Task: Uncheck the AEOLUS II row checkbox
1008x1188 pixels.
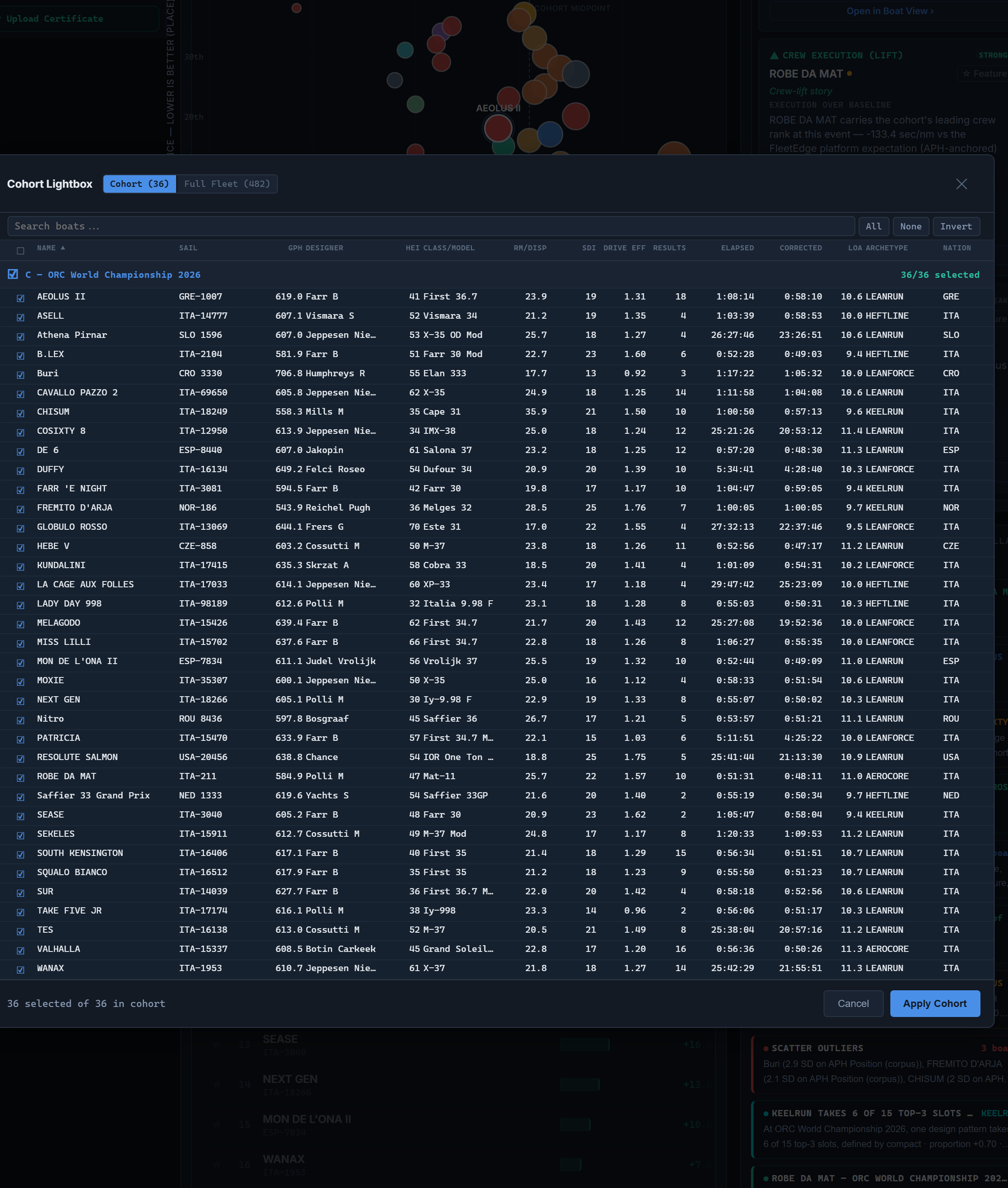Action: click(x=20, y=298)
